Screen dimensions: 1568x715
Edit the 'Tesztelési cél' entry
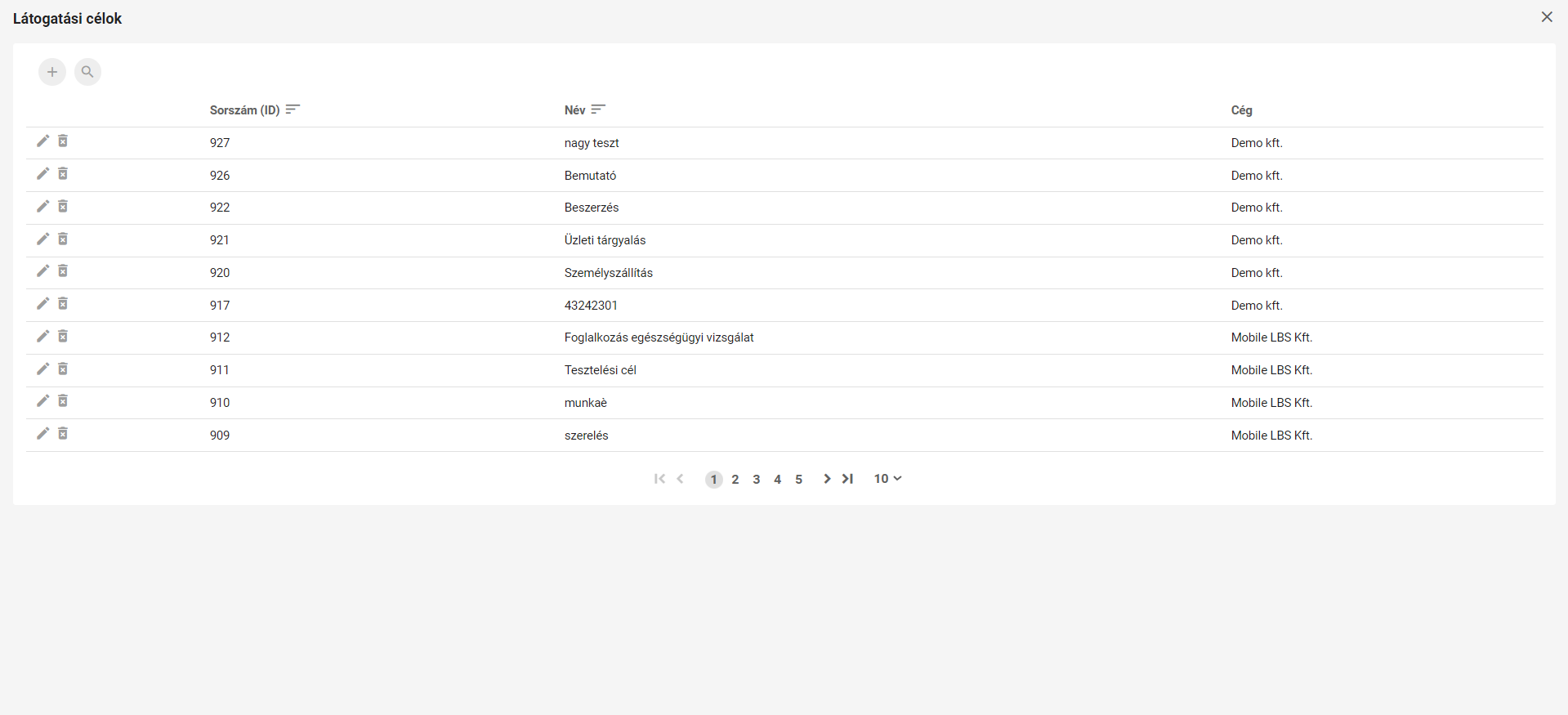tap(43, 369)
